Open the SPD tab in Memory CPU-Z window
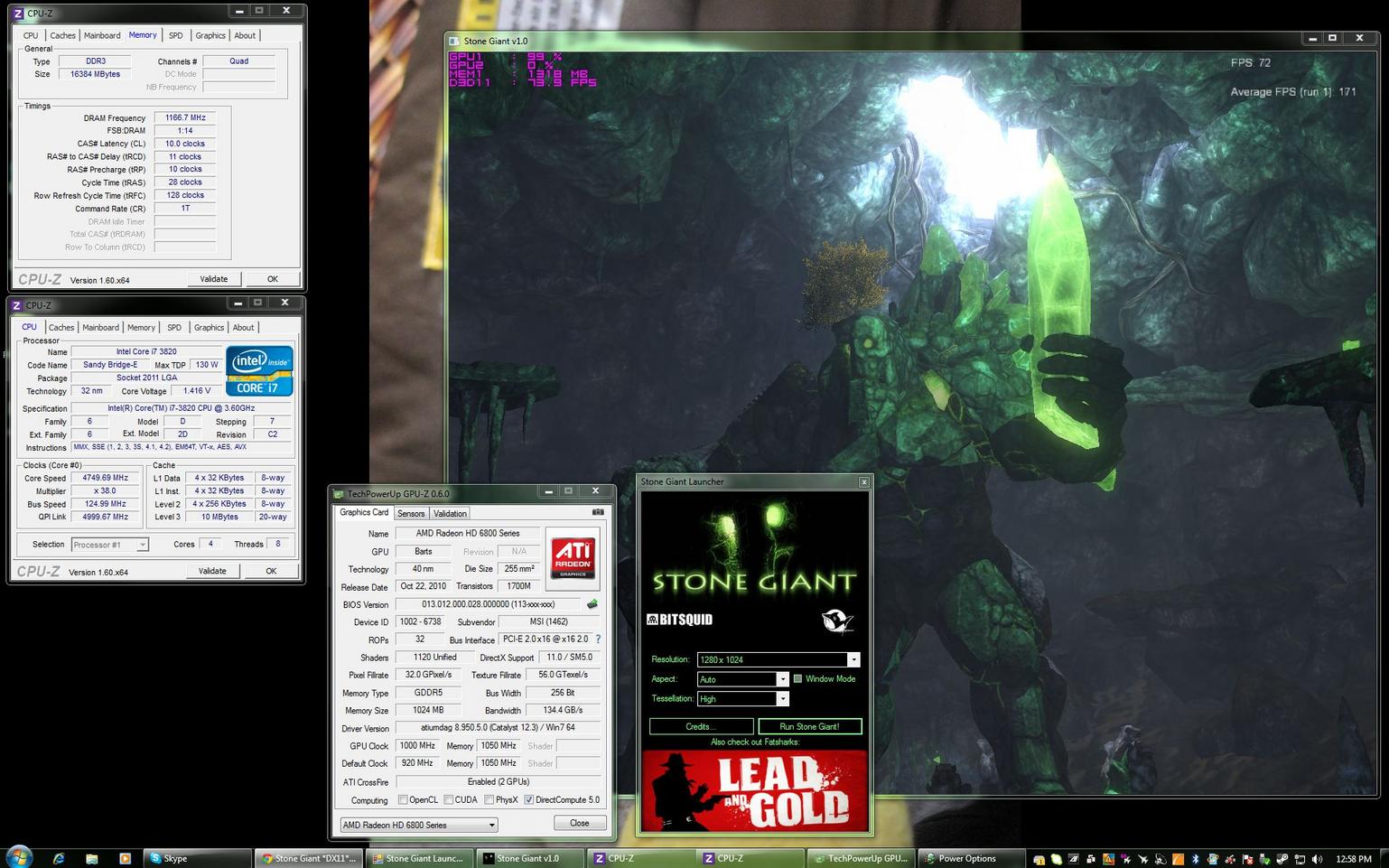The height and width of the screenshot is (868, 1389). [176, 35]
